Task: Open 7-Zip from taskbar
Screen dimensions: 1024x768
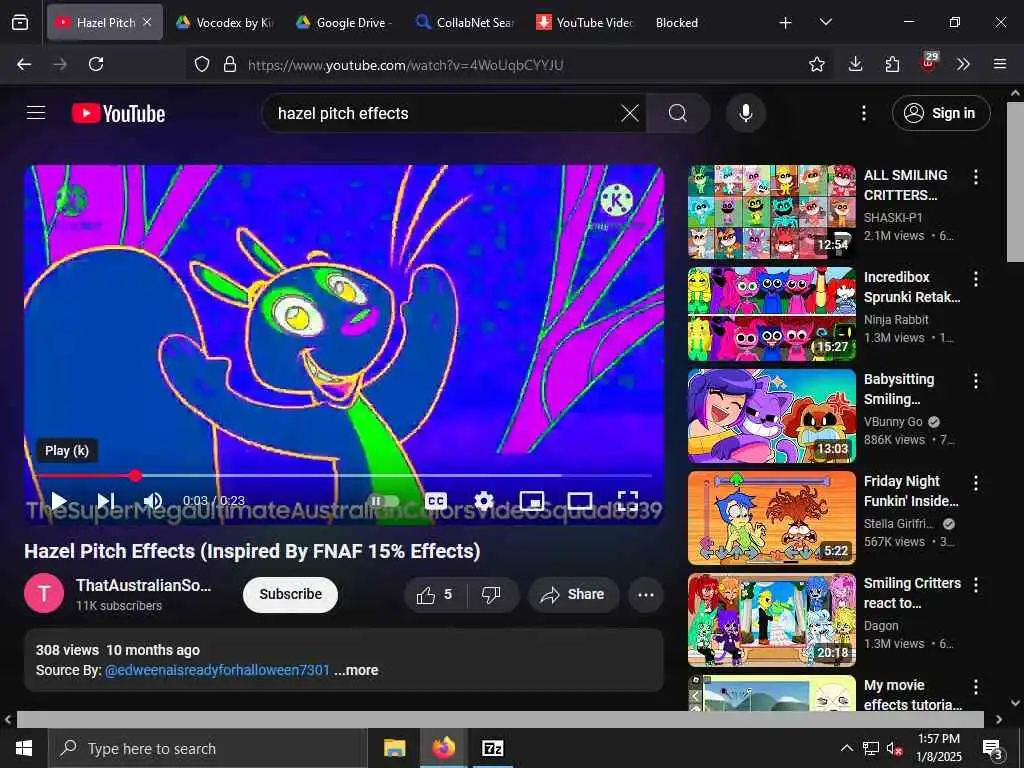Action: (492, 748)
